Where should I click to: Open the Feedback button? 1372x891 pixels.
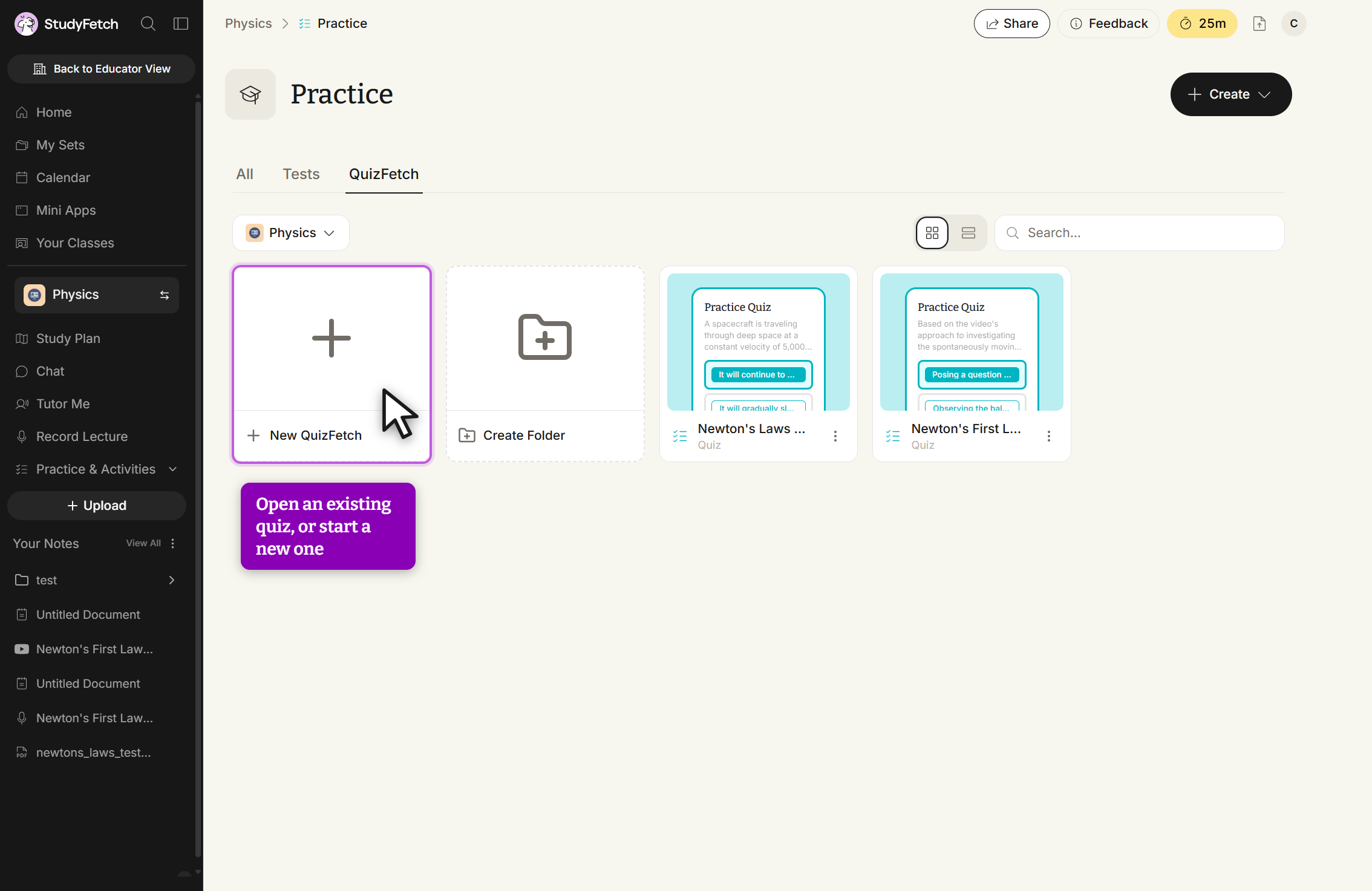click(1109, 24)
